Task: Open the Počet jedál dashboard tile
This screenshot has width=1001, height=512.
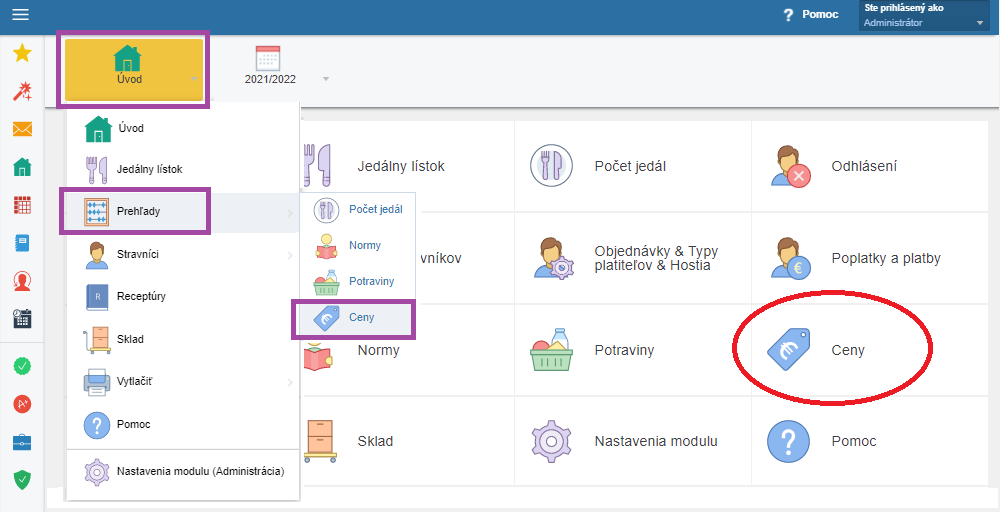Action: (633, 166)
